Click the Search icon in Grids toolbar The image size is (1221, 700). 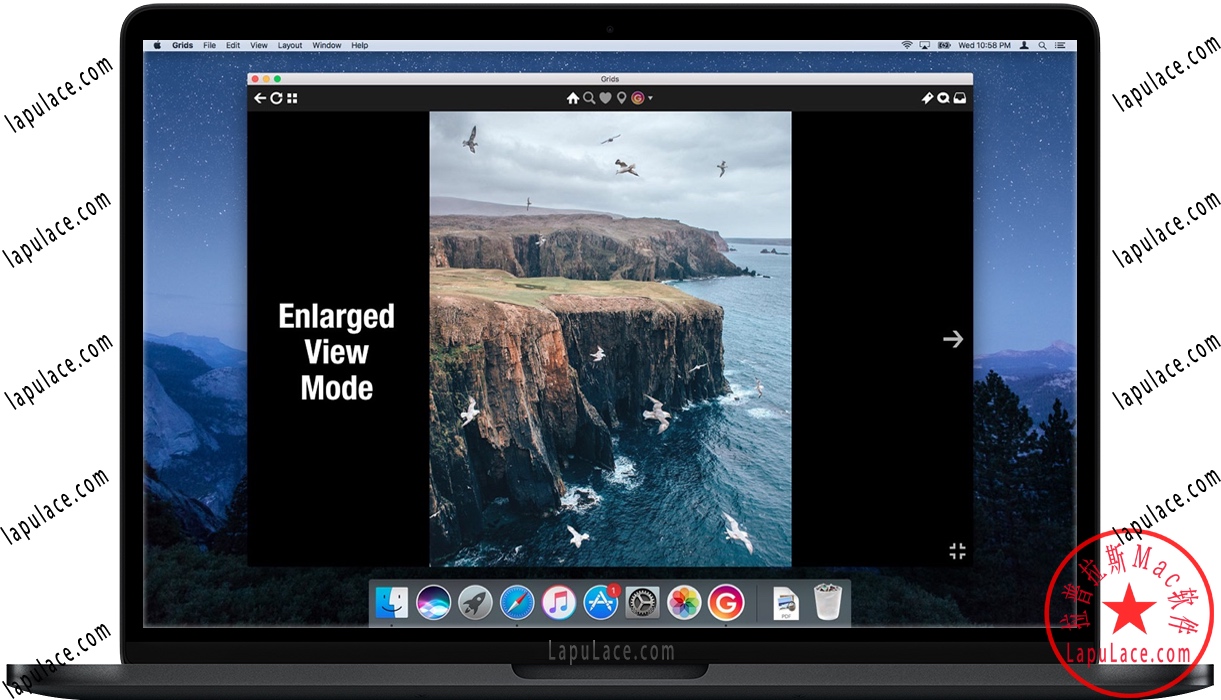[x=589, y=97]
